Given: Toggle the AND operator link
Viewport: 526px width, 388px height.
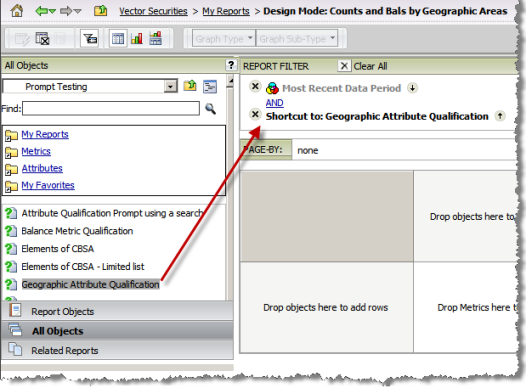Looking at the screenshot, I should 274,103.
